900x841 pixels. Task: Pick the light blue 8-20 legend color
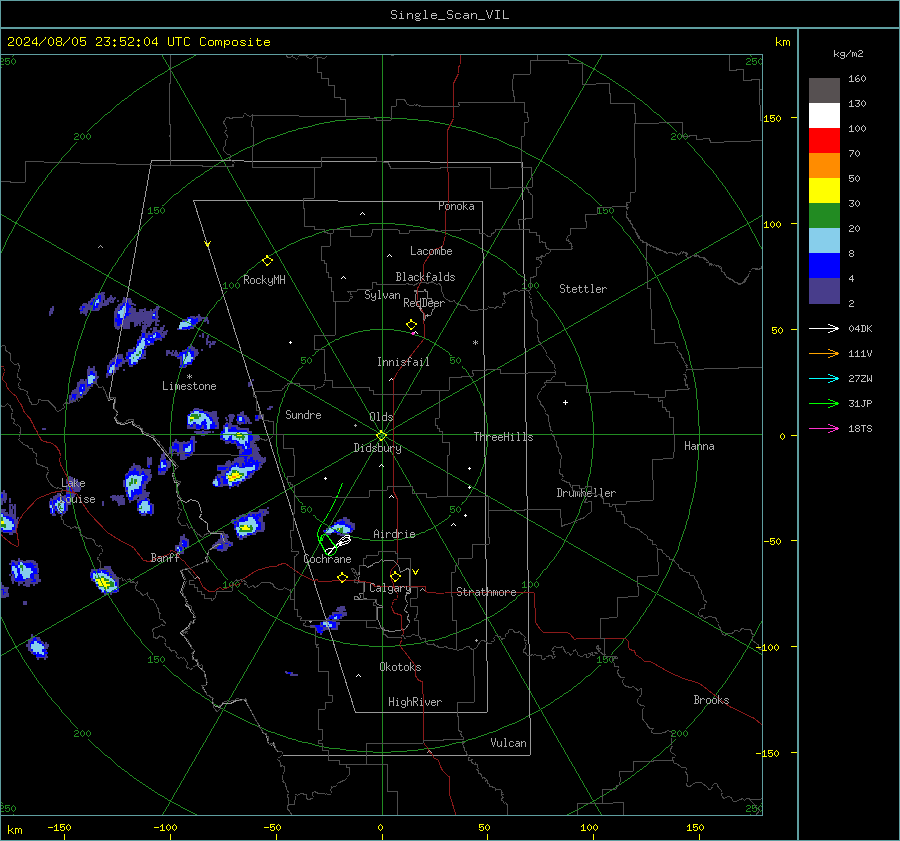[824, 241]
